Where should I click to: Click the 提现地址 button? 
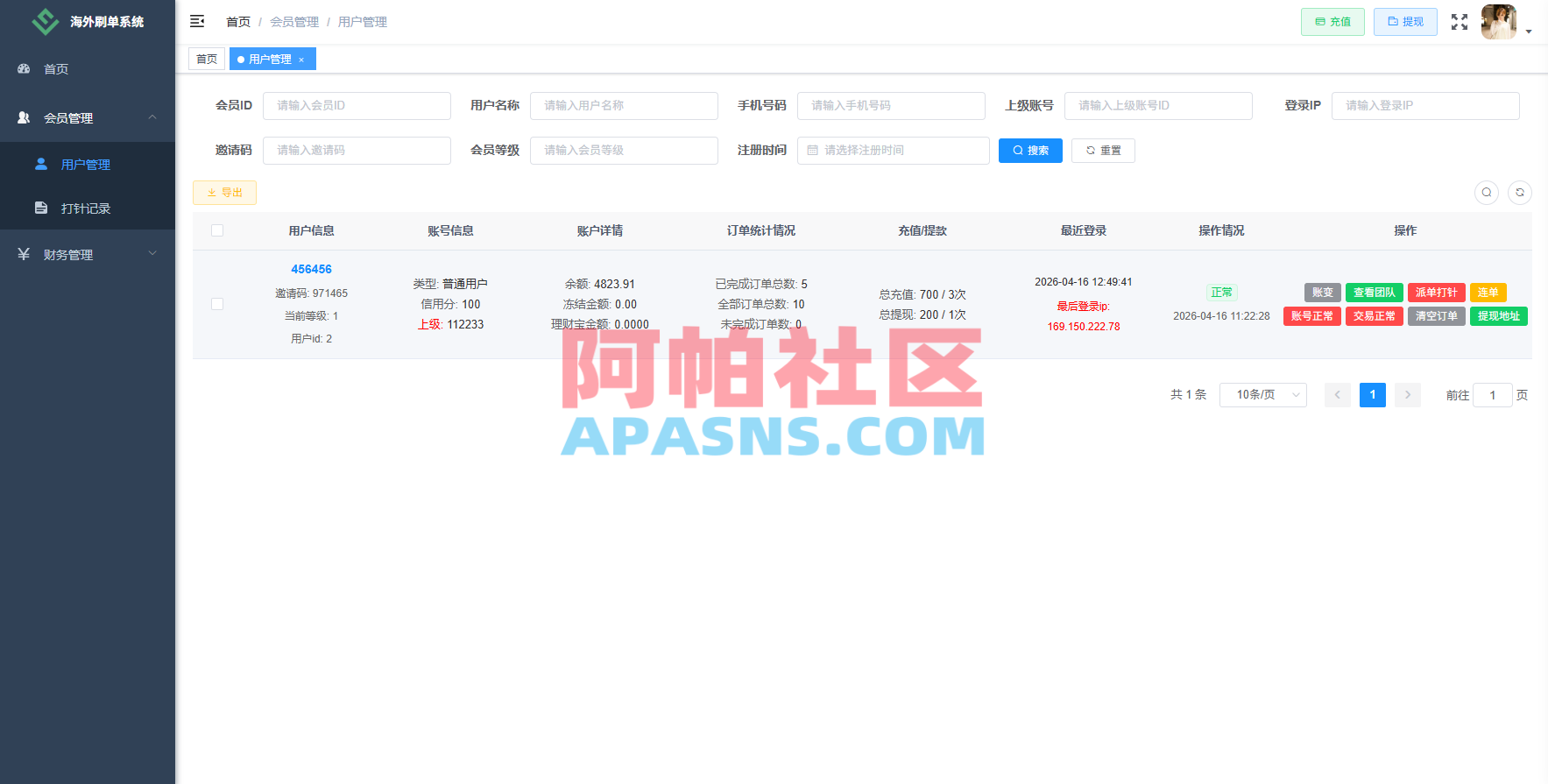(x=1499, y=316)
